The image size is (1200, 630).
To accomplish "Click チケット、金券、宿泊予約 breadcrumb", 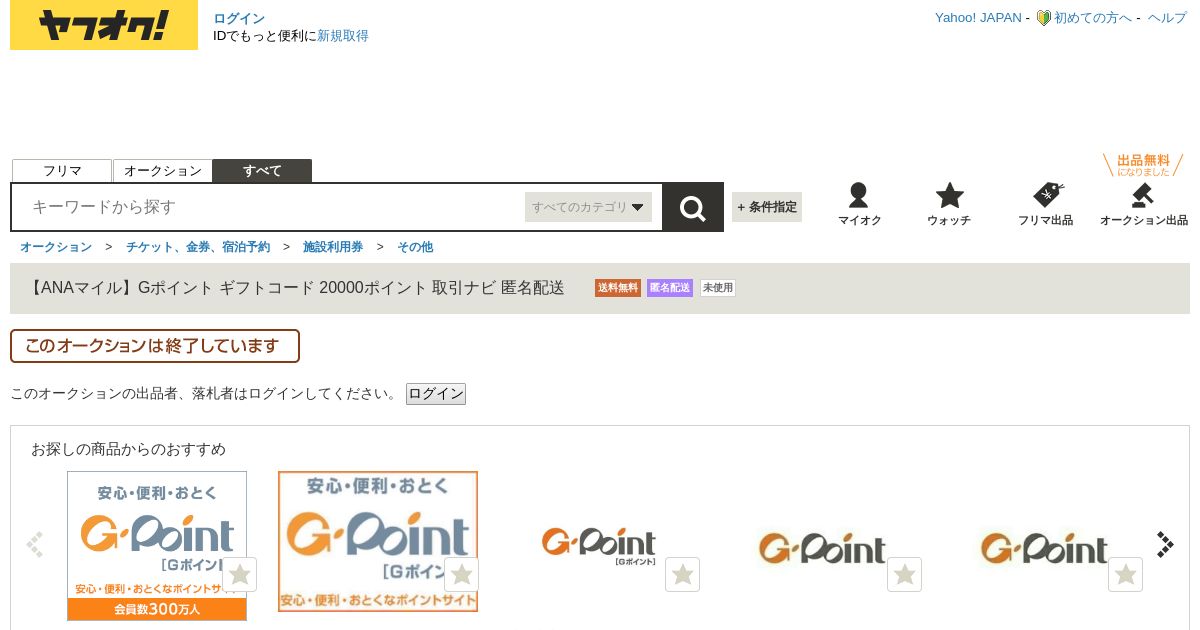I will click(x=198, y=247).
